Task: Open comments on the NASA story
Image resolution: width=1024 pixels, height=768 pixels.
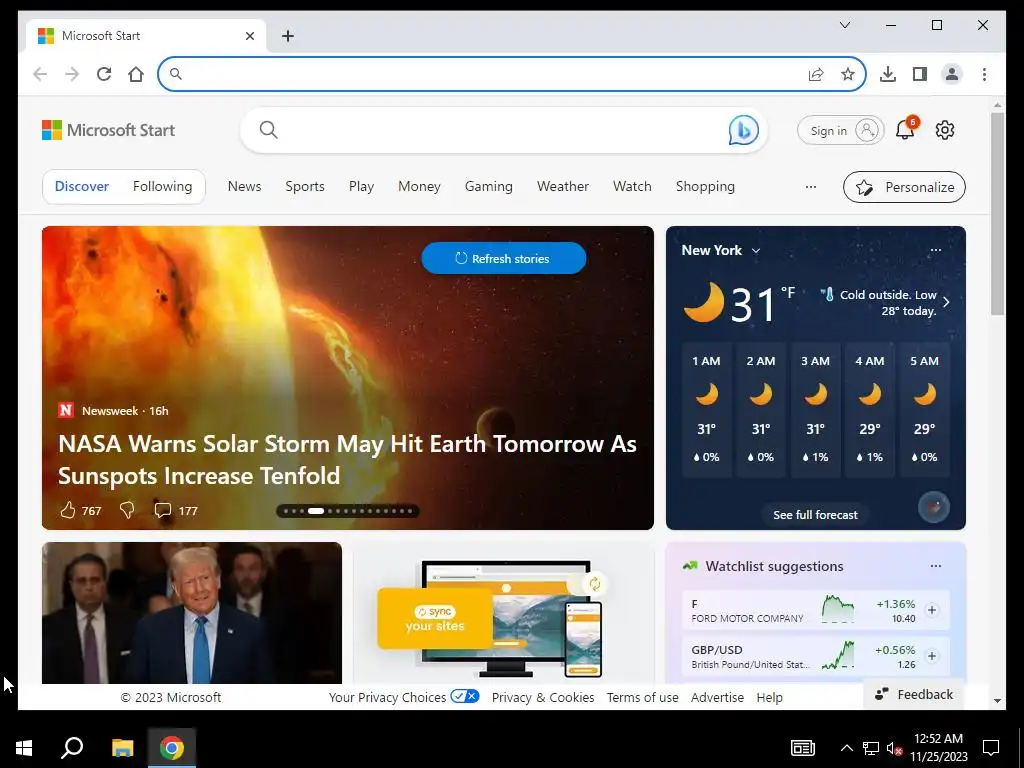Action: [x=162, y=510]
